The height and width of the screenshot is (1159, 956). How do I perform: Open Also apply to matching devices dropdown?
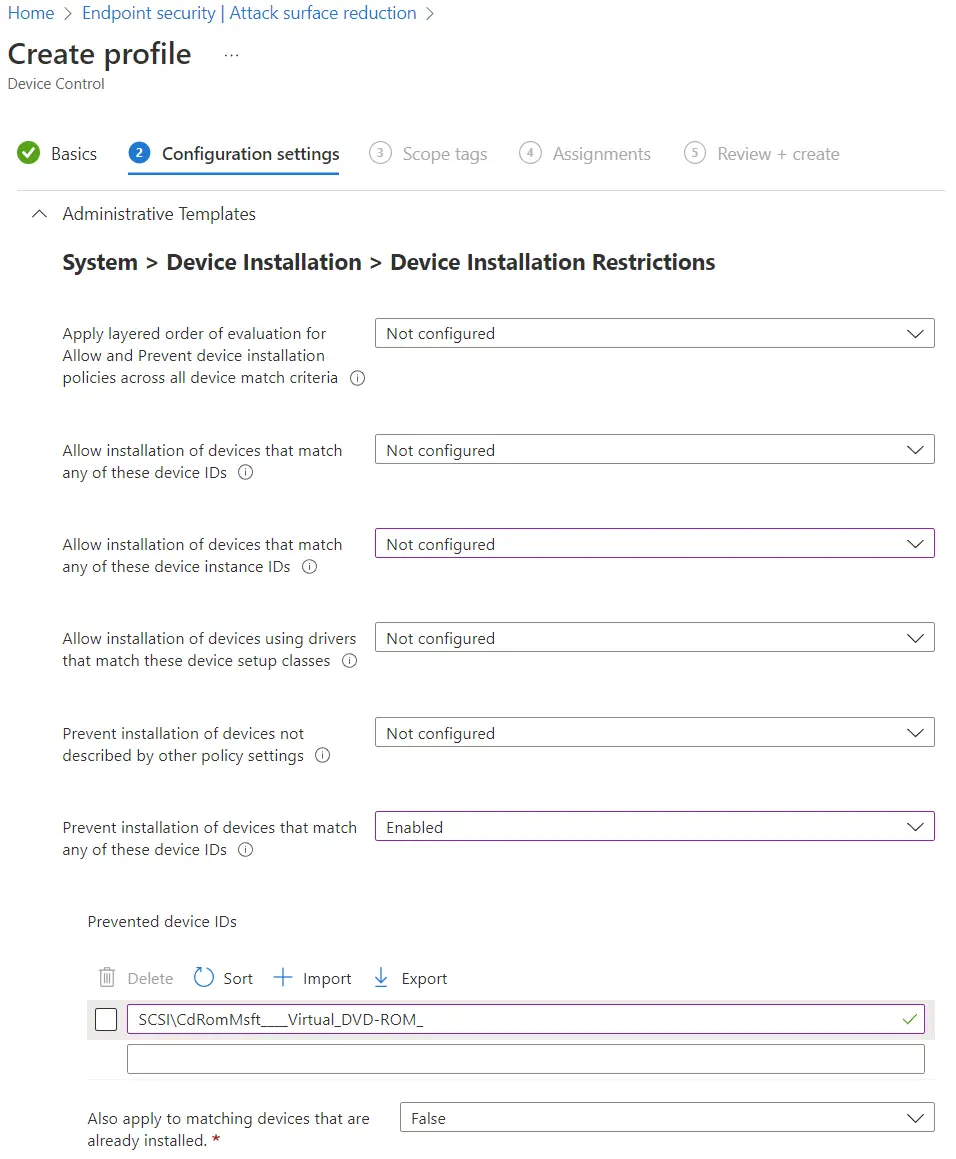pyautogui.click(x=666, y=1118)
